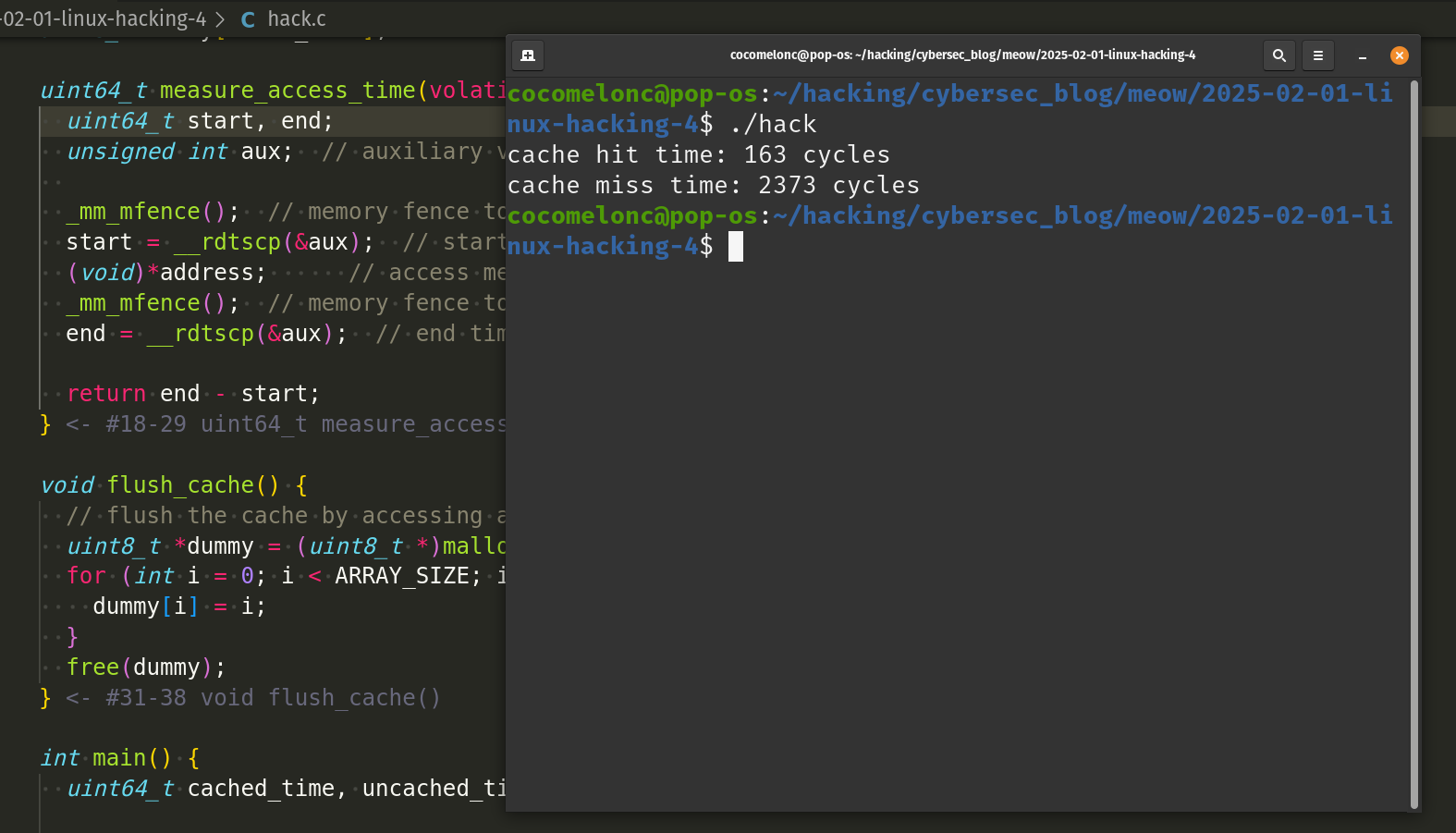Image resolution: width=1456 pixels, height=833 pixels.
Task: Click 'start = __rdtscp(&aux);' line
Action: [x=220, y=242]
